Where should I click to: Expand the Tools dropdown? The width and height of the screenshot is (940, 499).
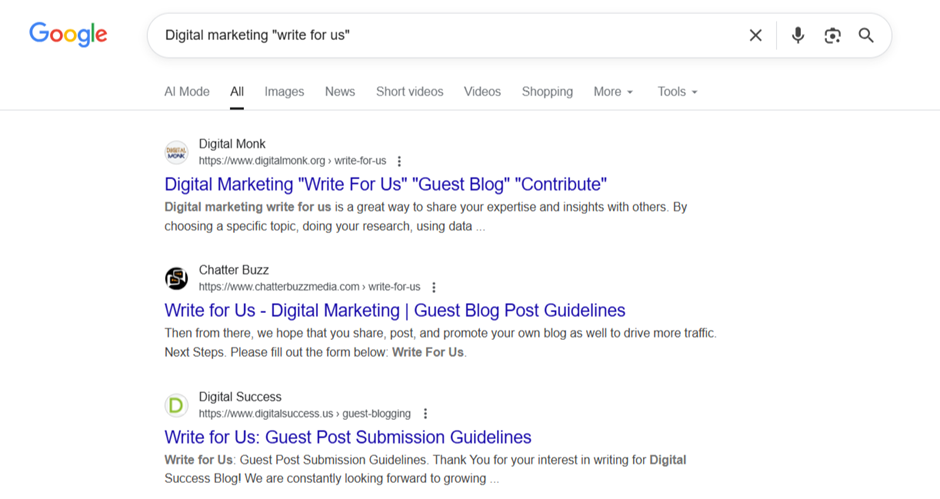(x=677, y=91)
